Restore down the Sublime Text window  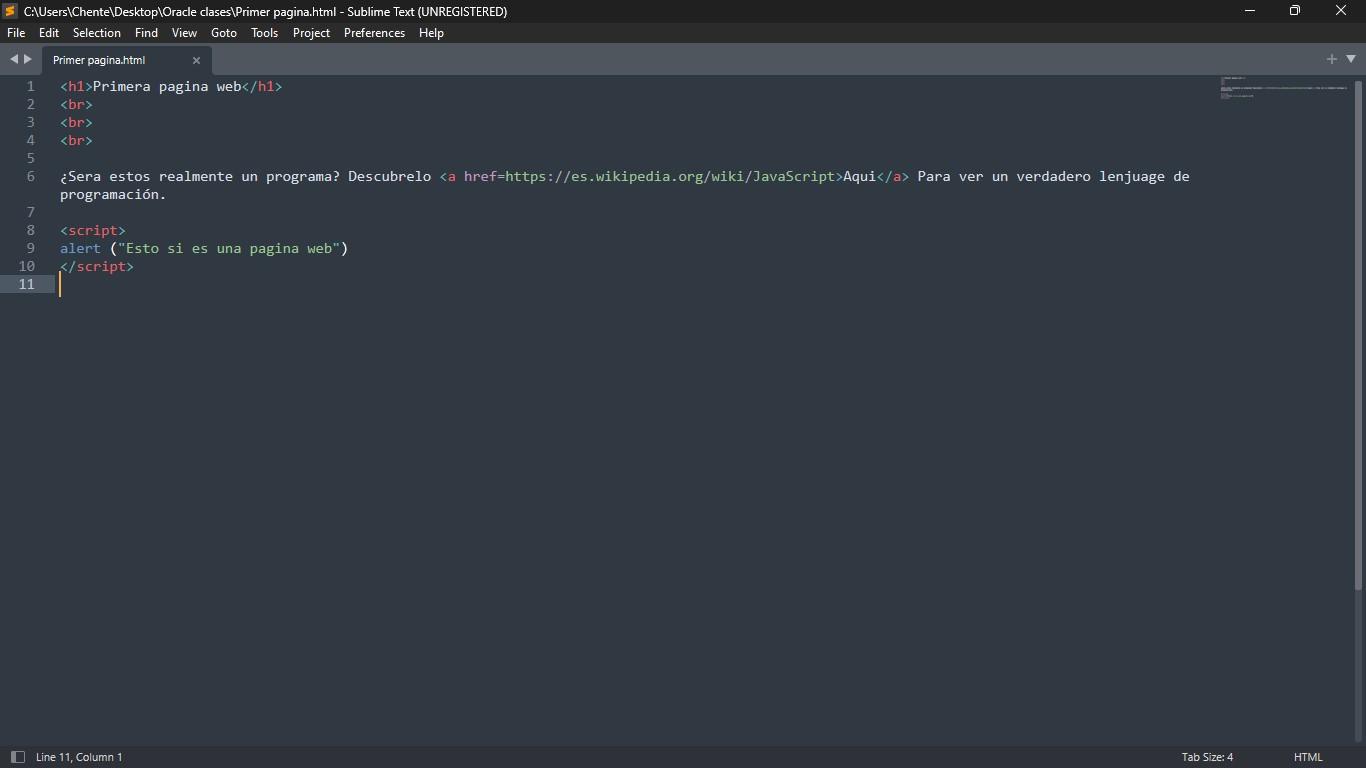click(x=1295, y=11)
